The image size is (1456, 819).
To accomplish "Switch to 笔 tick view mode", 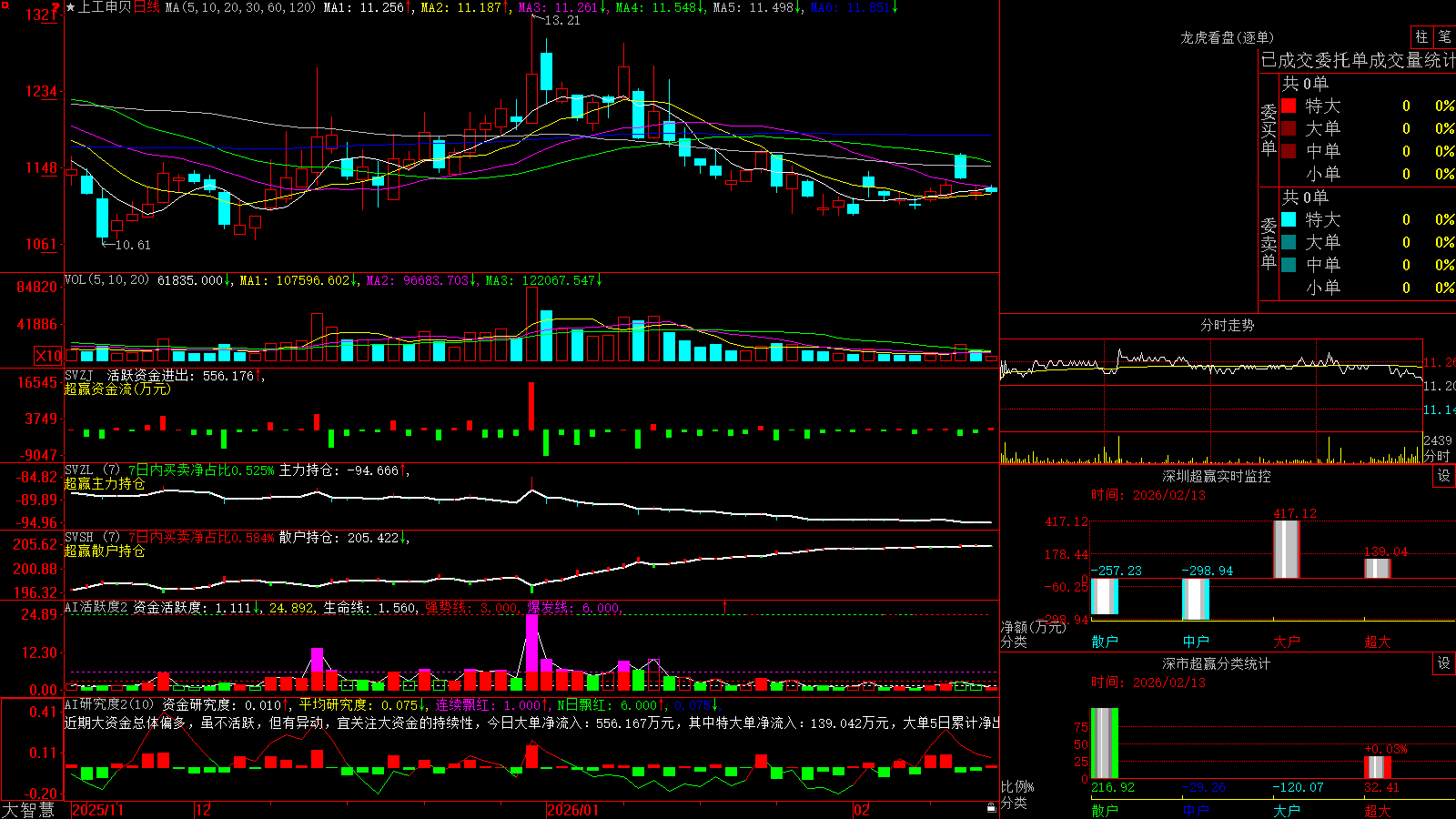I will [1444, 36].
